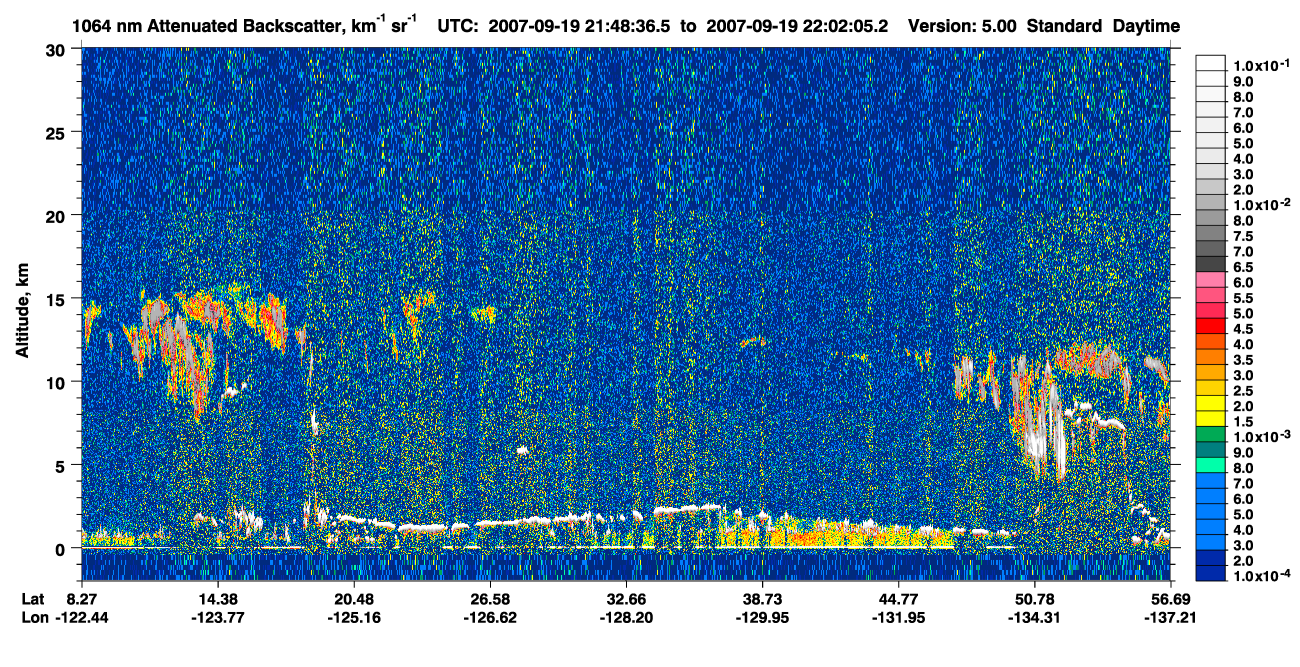Click the white swatch atop the color scale

pos(1211,64)
